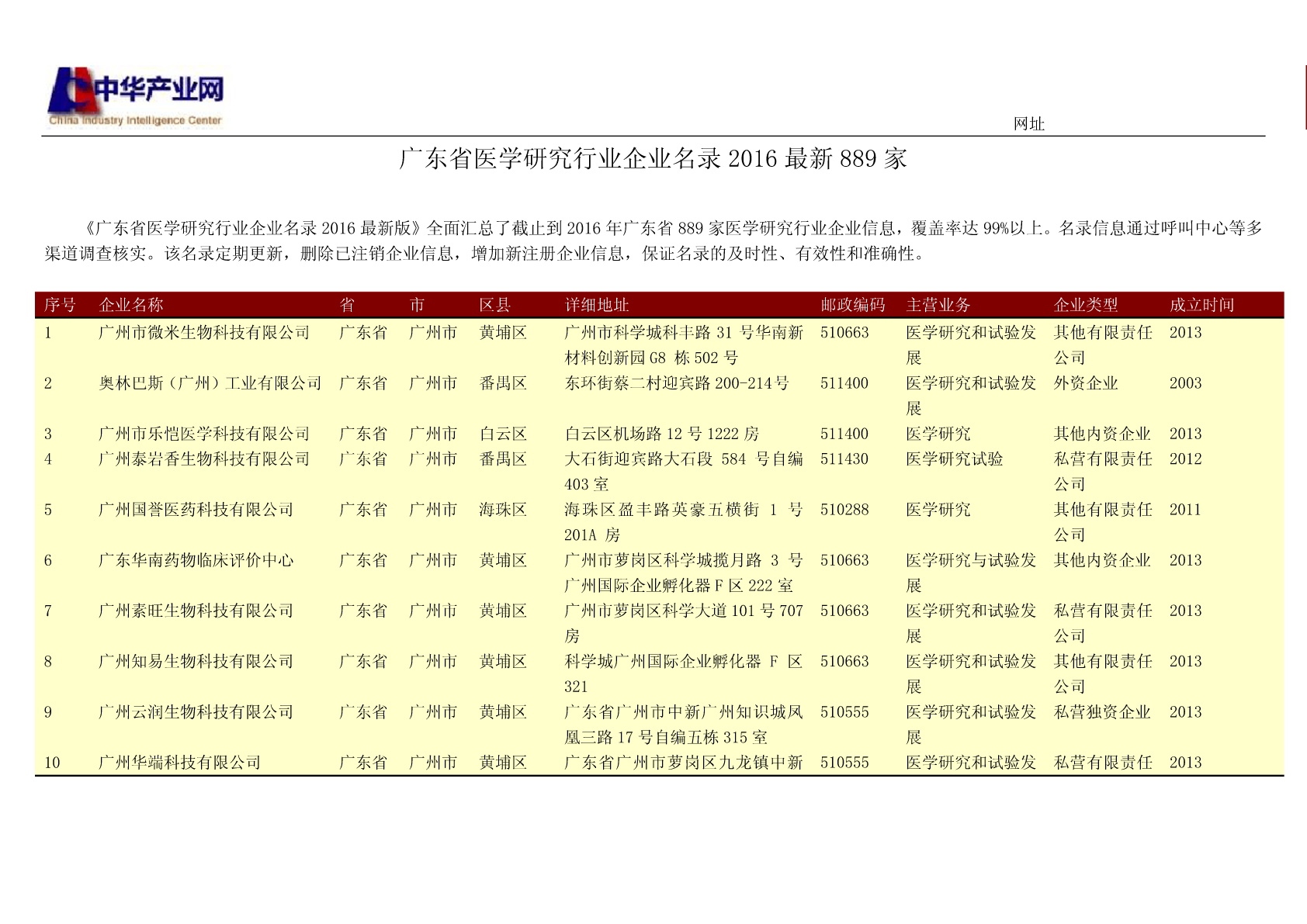Select company name 广州市微米生物科技有限公司
Screen dimensions: 1307x924
click(204, 333)
